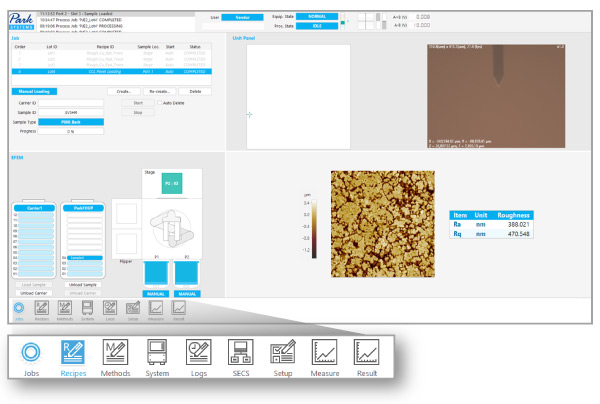The width and height of the screenshot is (600, 404).
Task: Open the Sample Type PWR Back selector
Action: (71, 122)
